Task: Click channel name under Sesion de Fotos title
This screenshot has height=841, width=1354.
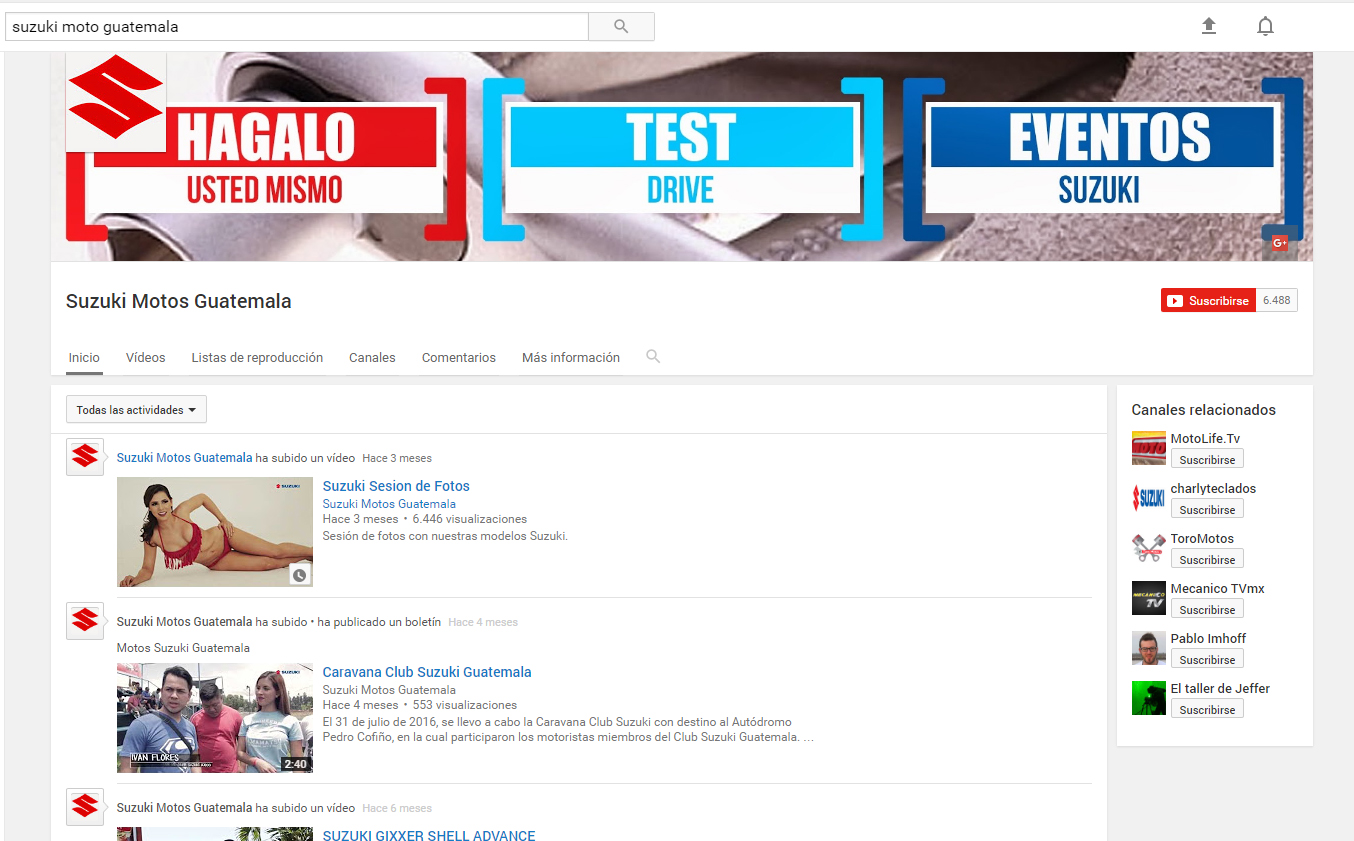Action: (389, 504)
